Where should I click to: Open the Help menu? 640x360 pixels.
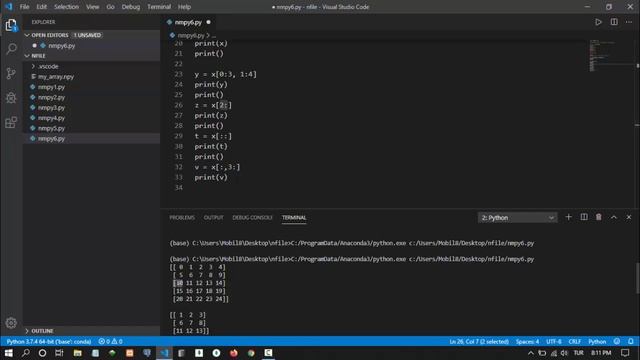click(x=184, y=7)
